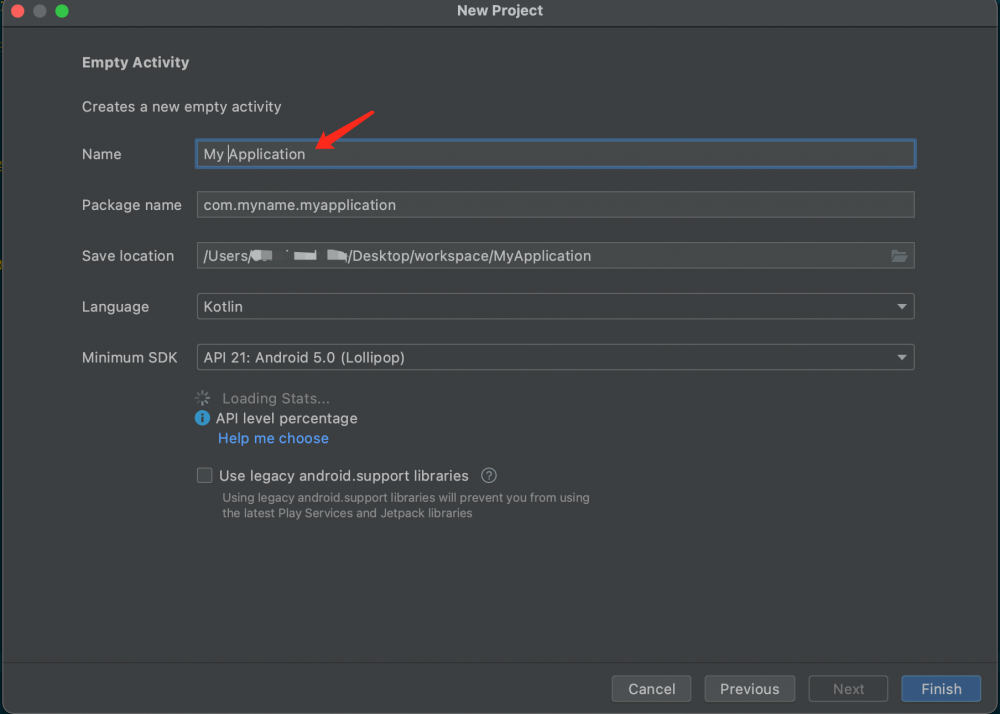Click the Name field containing My Application
The width and height of the screenshot is (1000, 714).
click(x=555, y=154)
